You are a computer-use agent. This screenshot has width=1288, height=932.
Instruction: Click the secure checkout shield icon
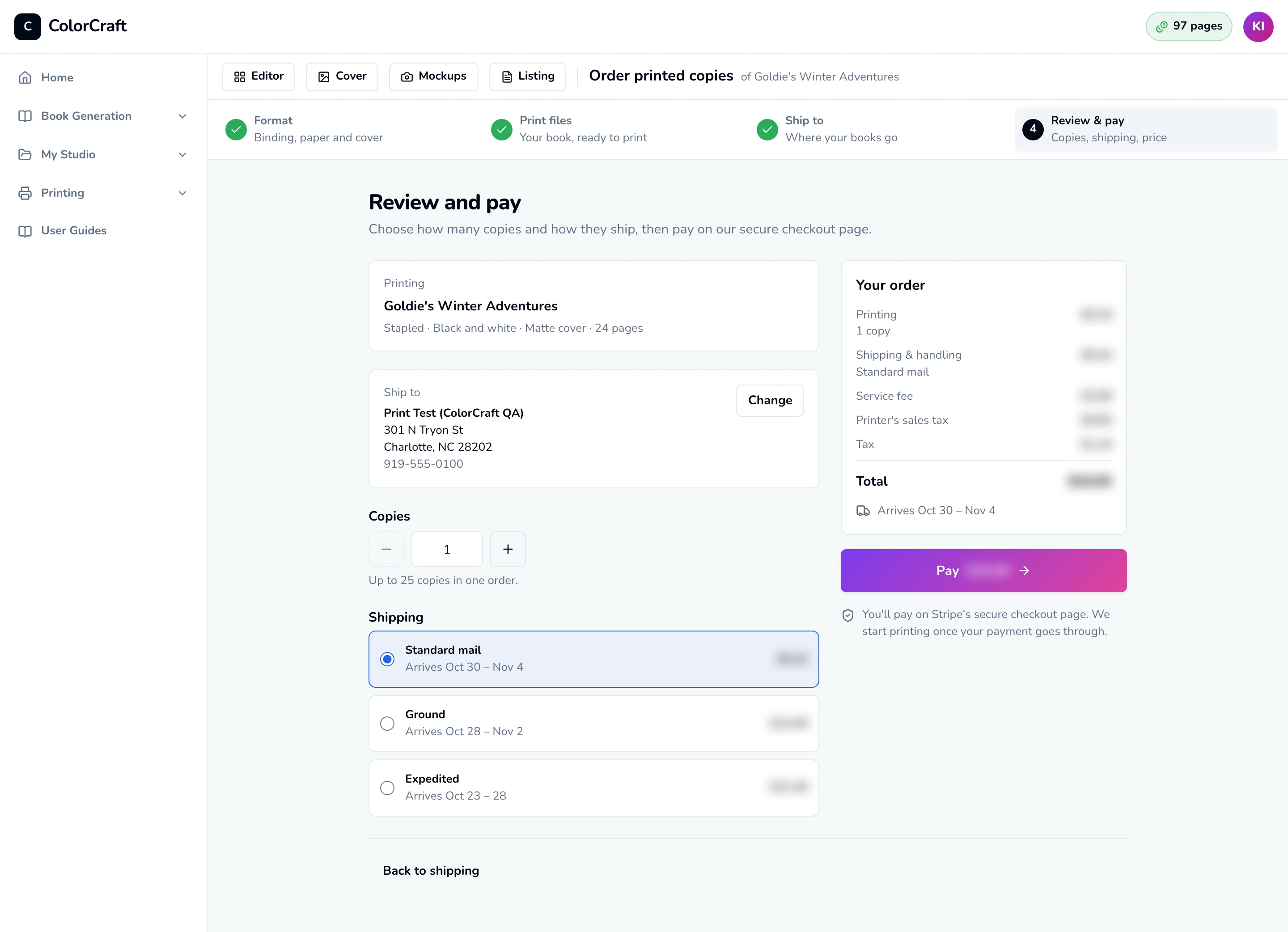click(848, 615)
